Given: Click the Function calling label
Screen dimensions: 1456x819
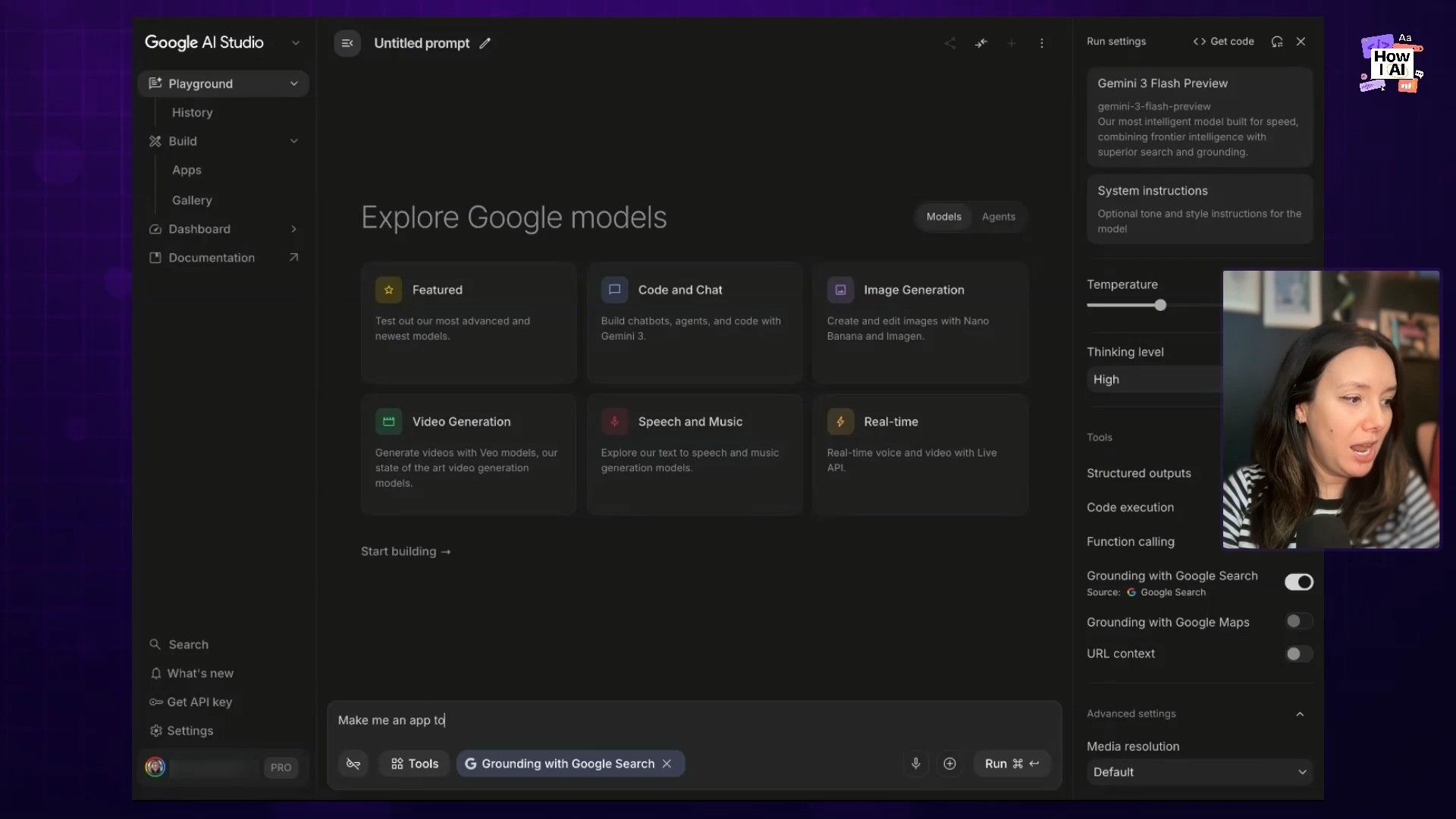Looking at the screenshot, I should pyautogui.click(x=1130, y=541).
